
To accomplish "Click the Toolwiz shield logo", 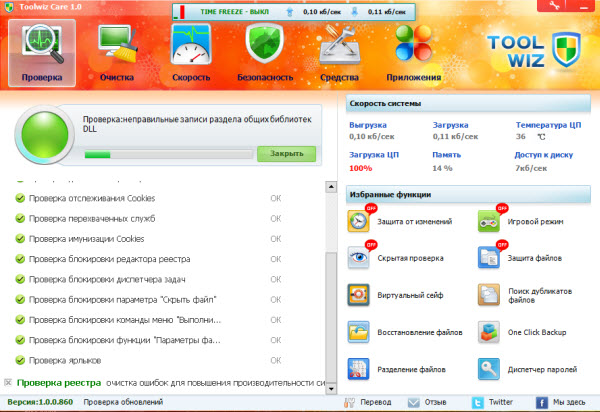I will click(x=567, y=49).
